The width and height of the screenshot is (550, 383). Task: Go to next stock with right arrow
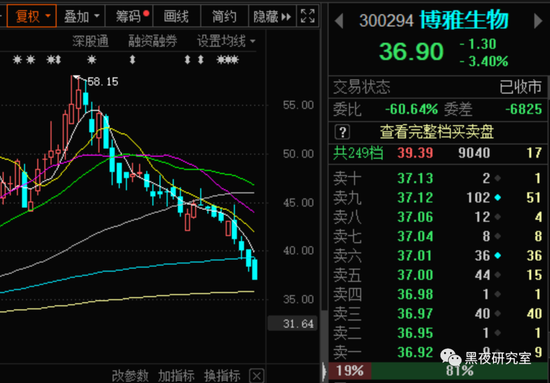(x=538, y=21)
